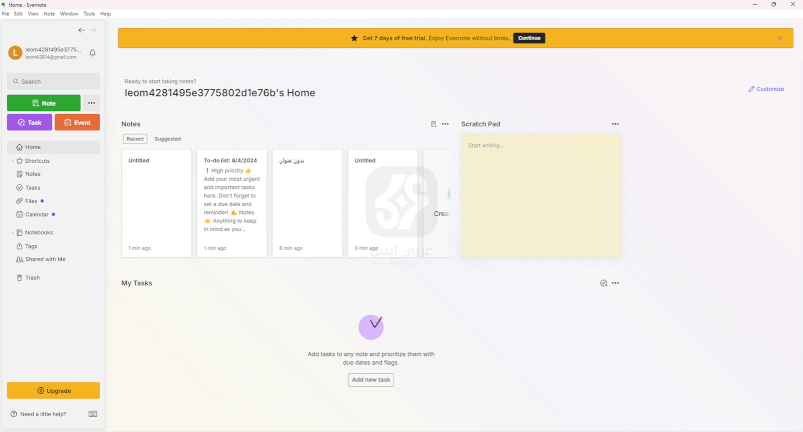Open more options next to Note button
Viewport: 803px width, 432px height.
92,103
